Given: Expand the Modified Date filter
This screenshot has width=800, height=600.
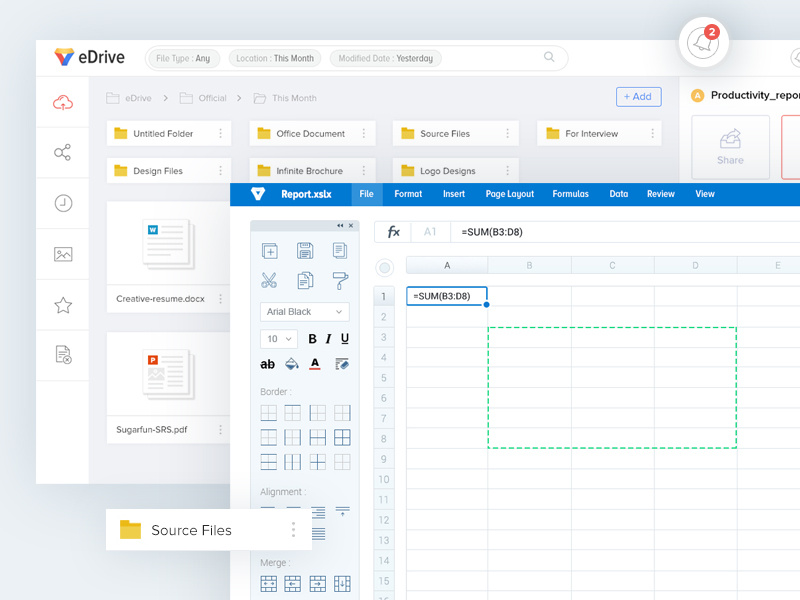Looking at the screenshot, I should pos(385,58).
